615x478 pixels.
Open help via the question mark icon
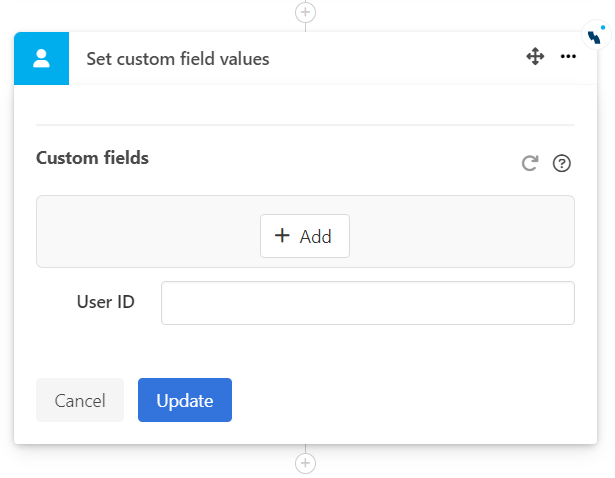click(562, 163)
